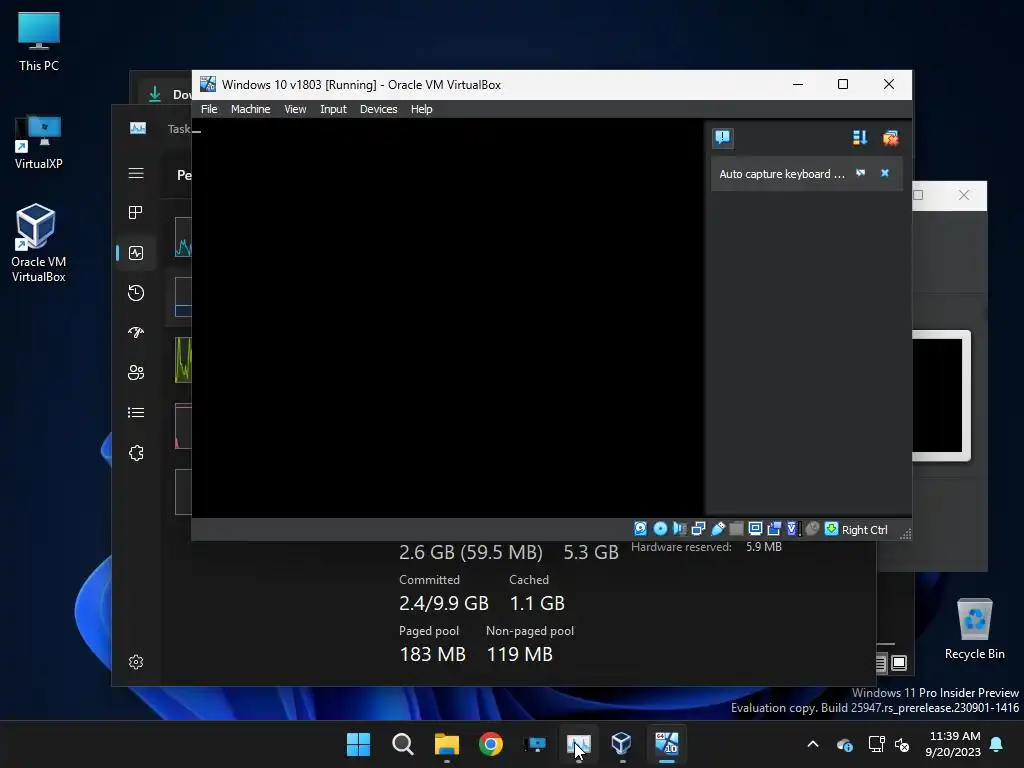
Task: Switch to Task Manager in the taskbar
Action: [x=579, y=744]
